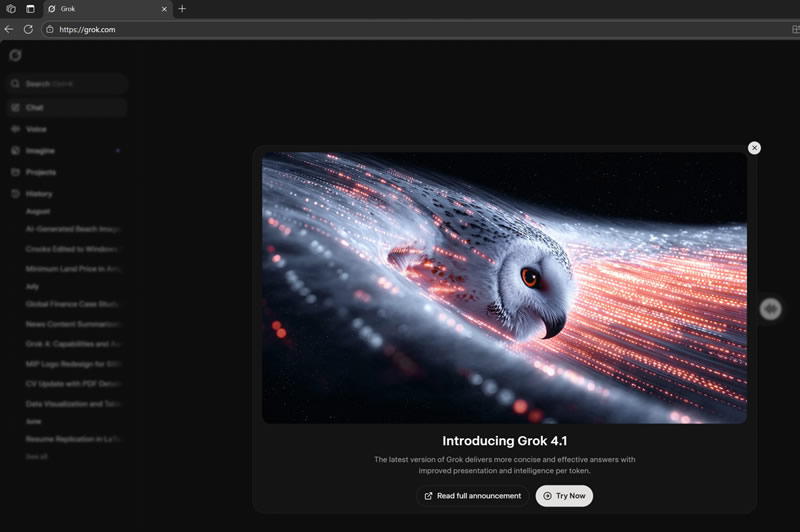The width and height of the screenshot is (800, 532).
Task: Click the browser back arrow
Action: pos(9,29)
